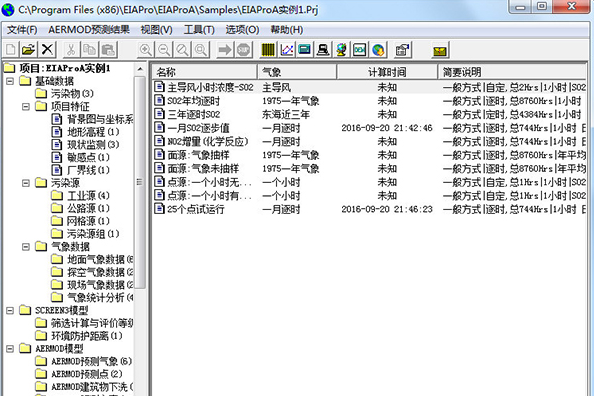Collapse the 污染源 tree node
Image resolution: width=594 pixels, height=396 pixels.
coord(26,183)
